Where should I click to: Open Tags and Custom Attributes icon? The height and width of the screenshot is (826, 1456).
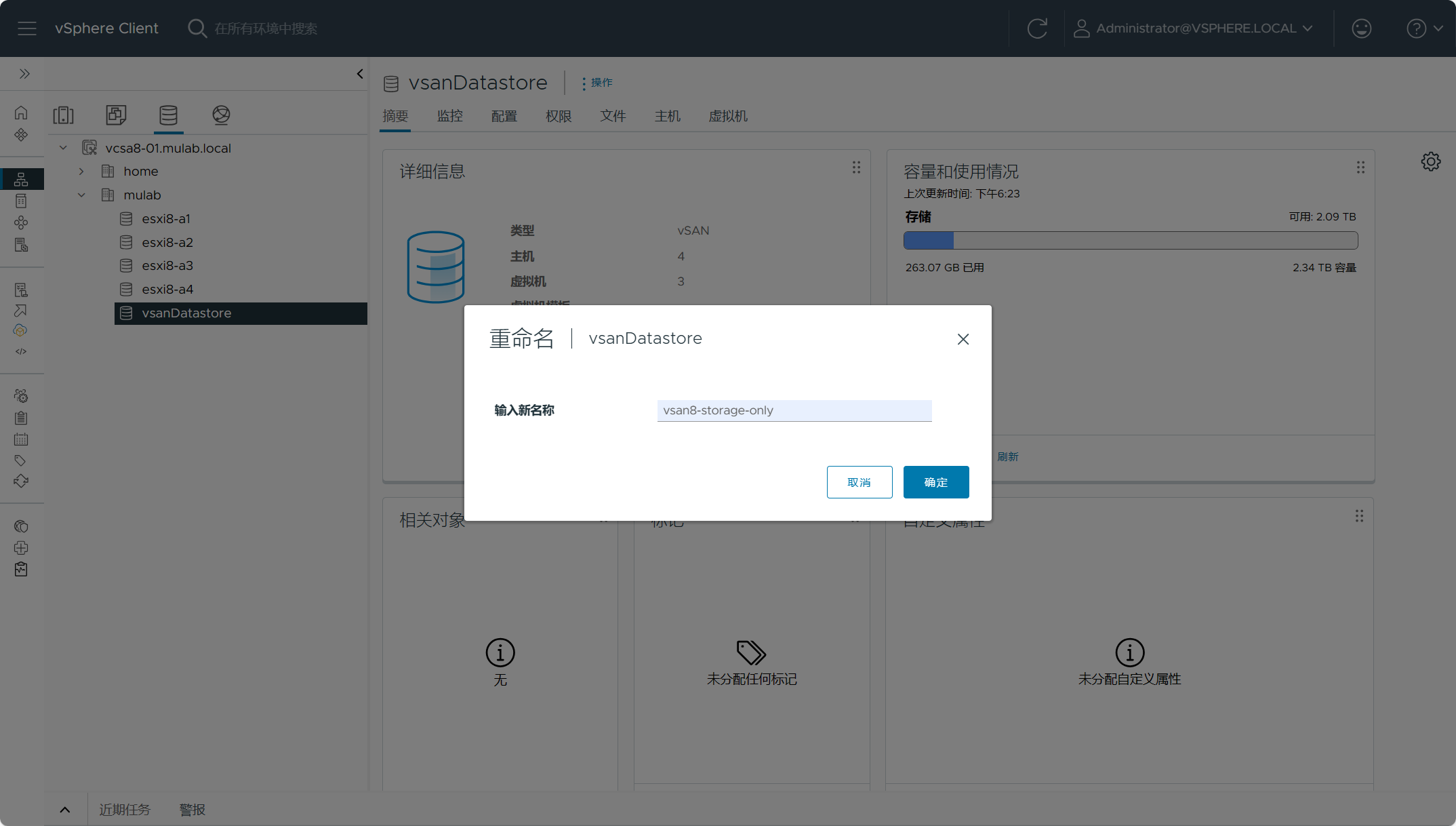tap(21, 460)
